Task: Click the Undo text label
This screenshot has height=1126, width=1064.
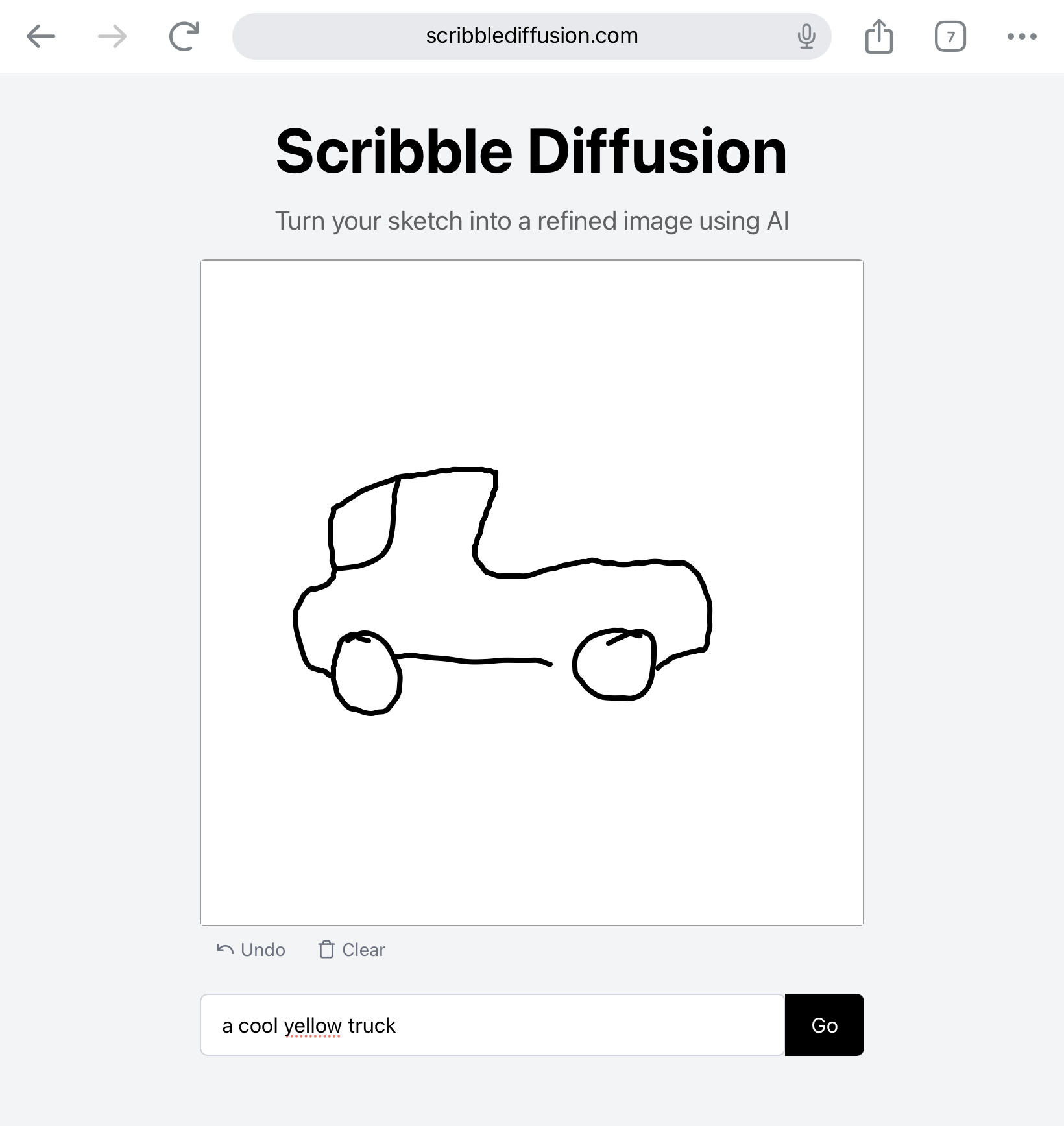Action: pyautogui.click(x=263, y=950)
